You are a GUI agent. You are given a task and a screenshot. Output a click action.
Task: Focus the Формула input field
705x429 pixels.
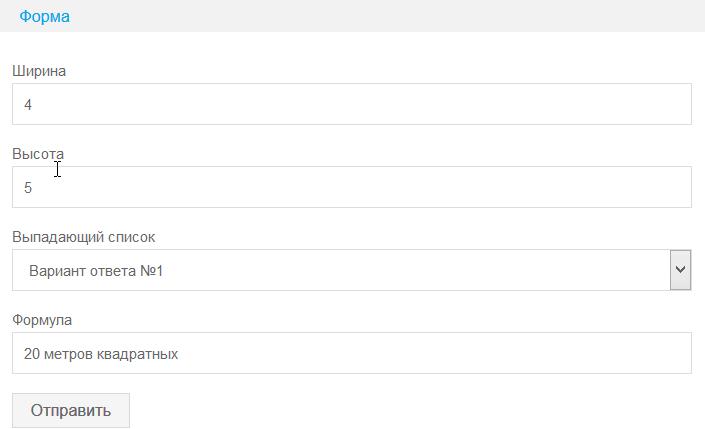(351, 353)
